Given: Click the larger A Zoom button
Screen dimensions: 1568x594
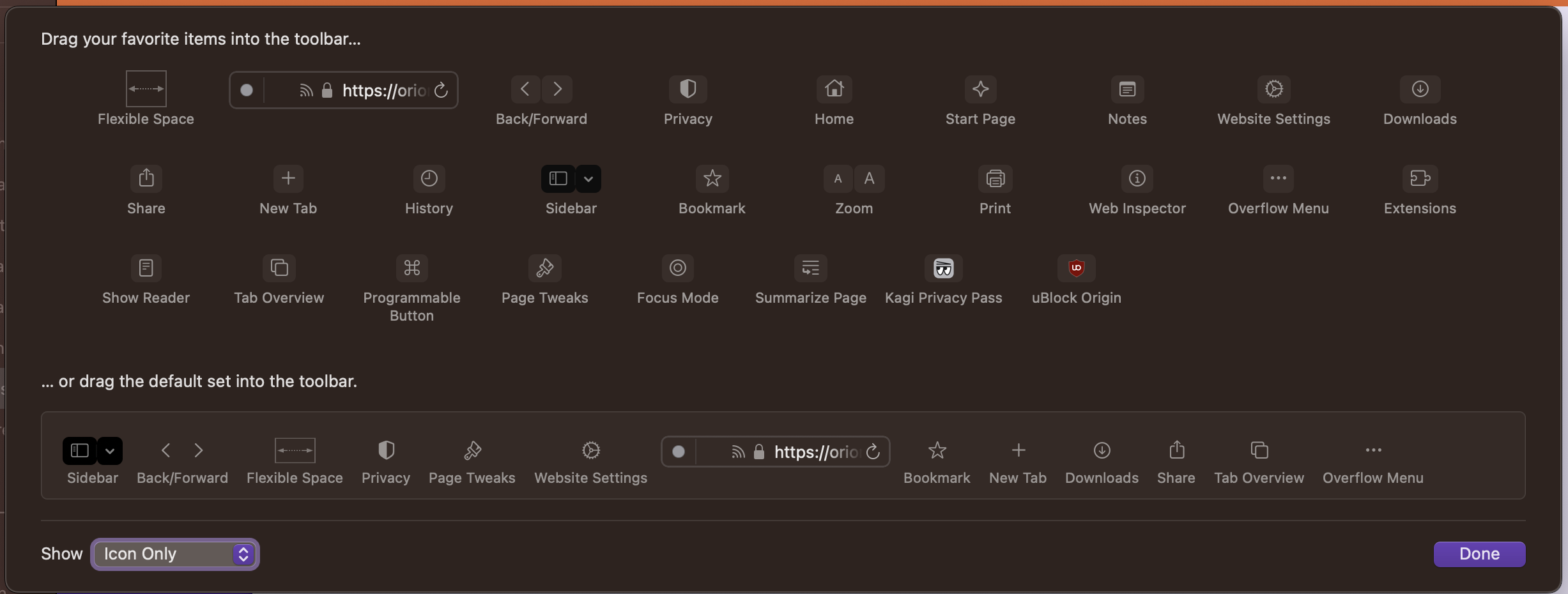Looking at the screenshot, I should tap(869, 178).
